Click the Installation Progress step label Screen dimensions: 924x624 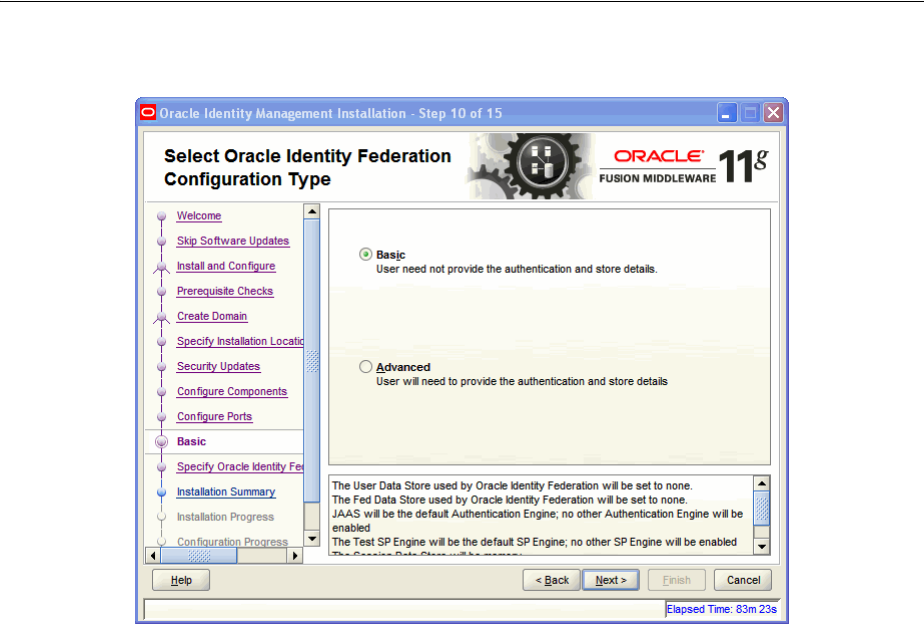tap(226, 517)
